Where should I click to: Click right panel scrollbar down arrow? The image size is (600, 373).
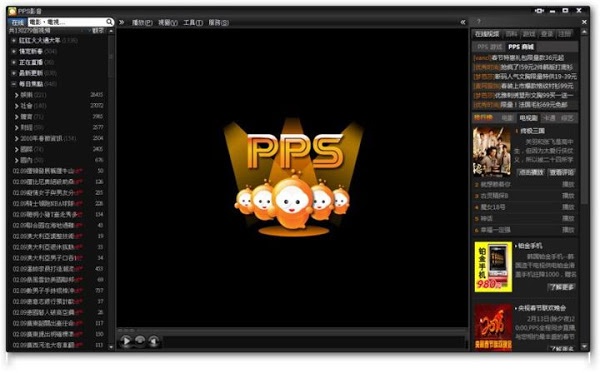[584, 346]
